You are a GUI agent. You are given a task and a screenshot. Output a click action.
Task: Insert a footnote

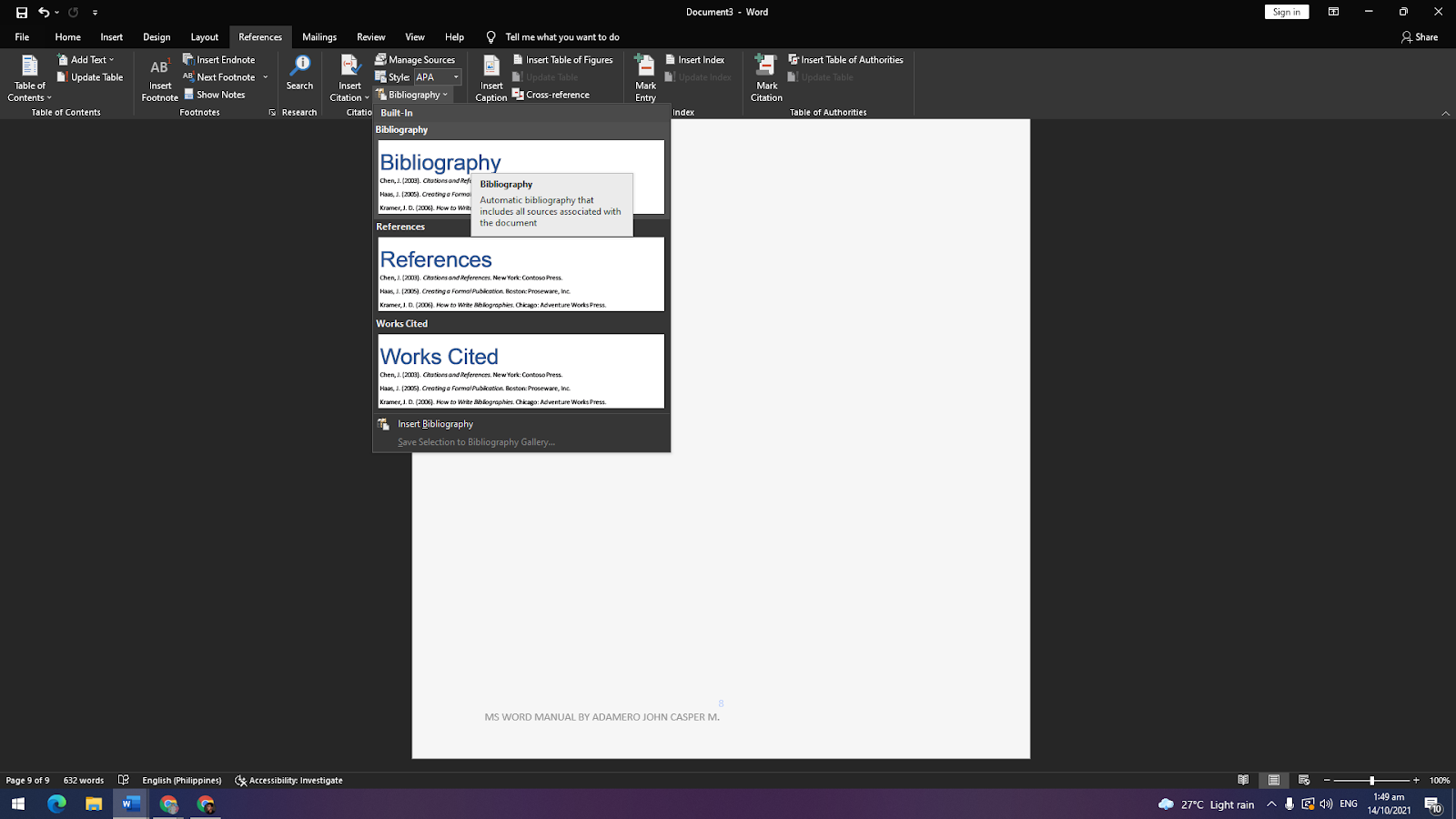point(160,79)
